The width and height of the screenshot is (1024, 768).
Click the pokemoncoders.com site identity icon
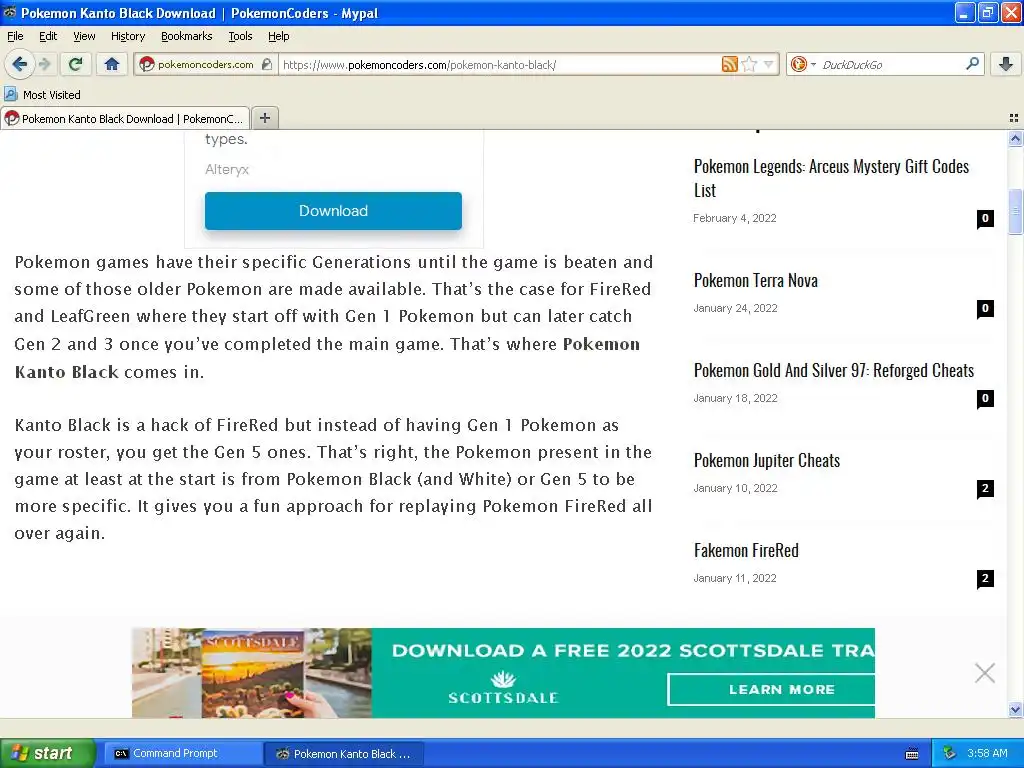147,64
